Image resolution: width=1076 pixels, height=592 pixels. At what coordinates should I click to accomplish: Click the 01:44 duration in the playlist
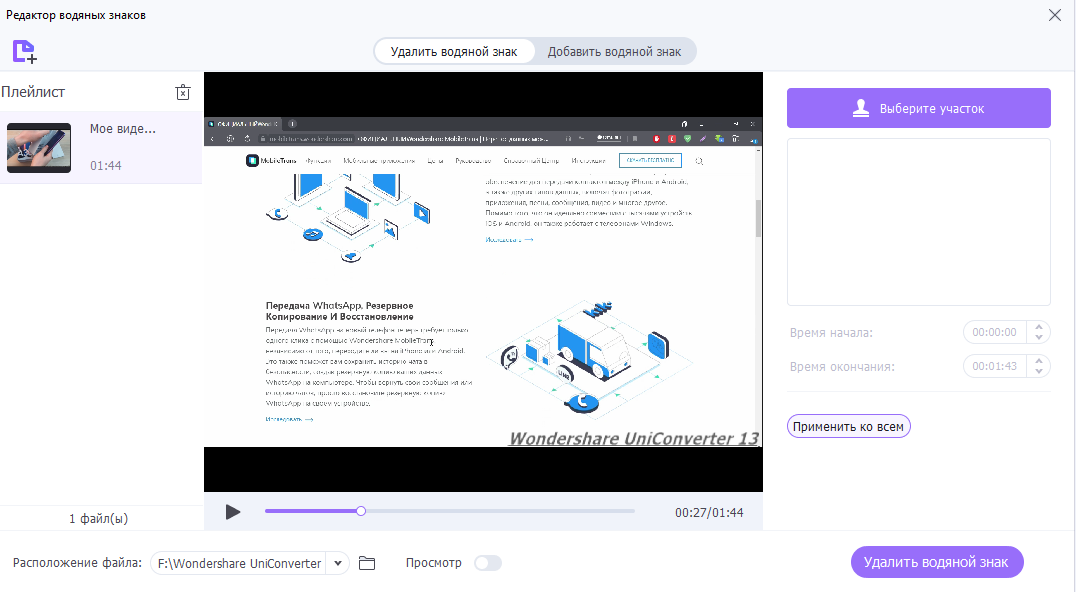[x=106, y=165]
